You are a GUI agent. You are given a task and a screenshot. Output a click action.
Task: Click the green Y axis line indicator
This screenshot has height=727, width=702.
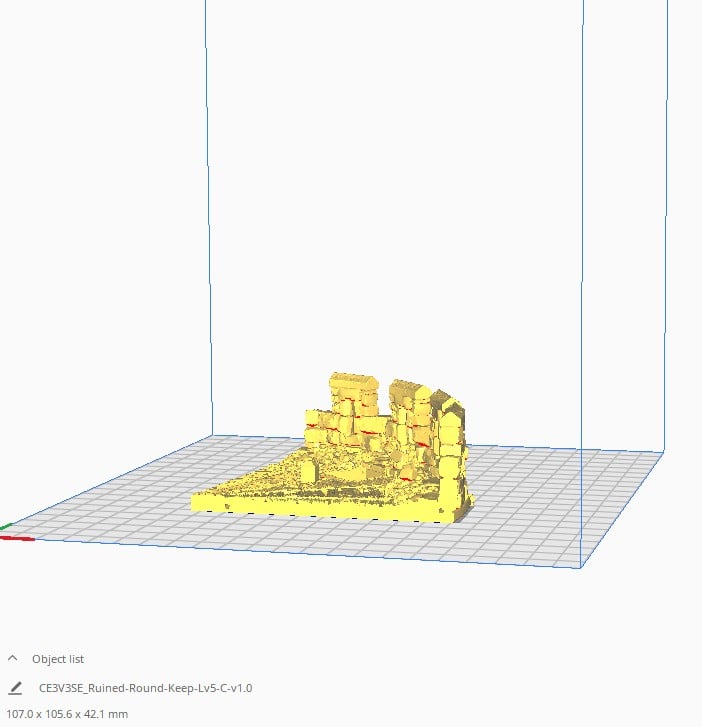click(6, 526)
